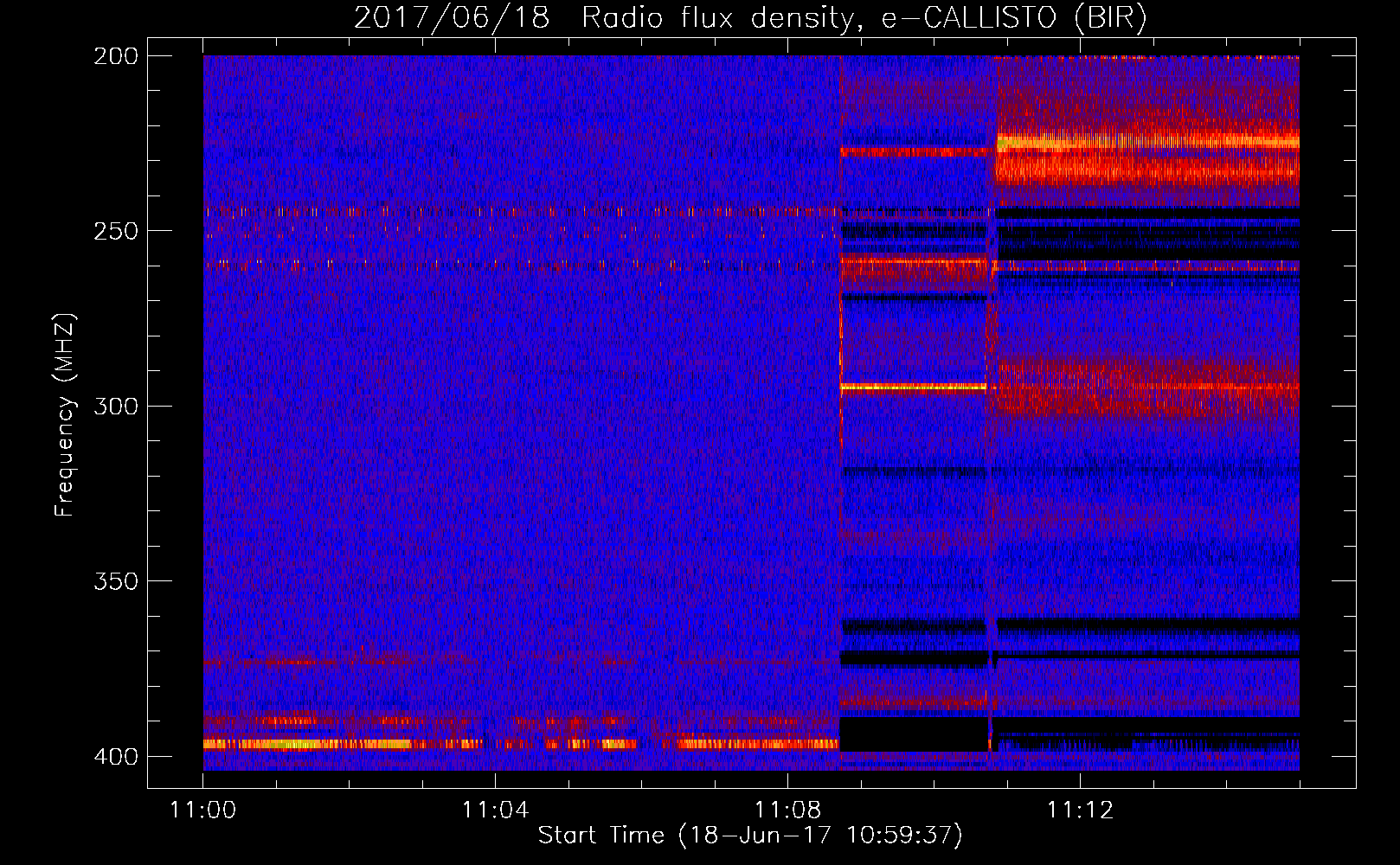The width and height of the screenshot is (1400, 865).
Task: Click the 'Start Time (18-Jun-17 10:59:37)' label
Action: pyautogui.click(x=750, y=836)
